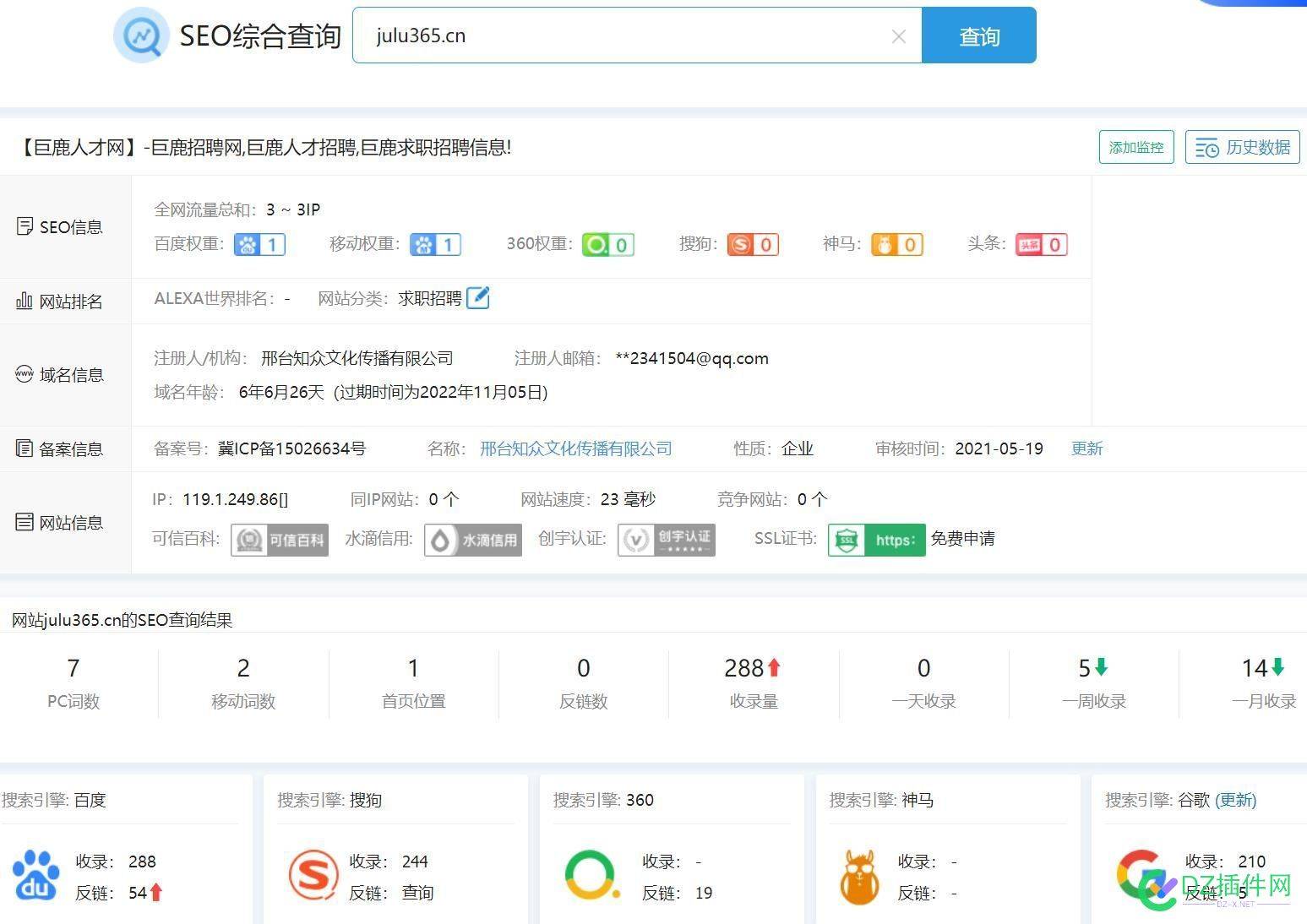Edit website category via pencil icon

pyautogui.click(x=478, y=298)
